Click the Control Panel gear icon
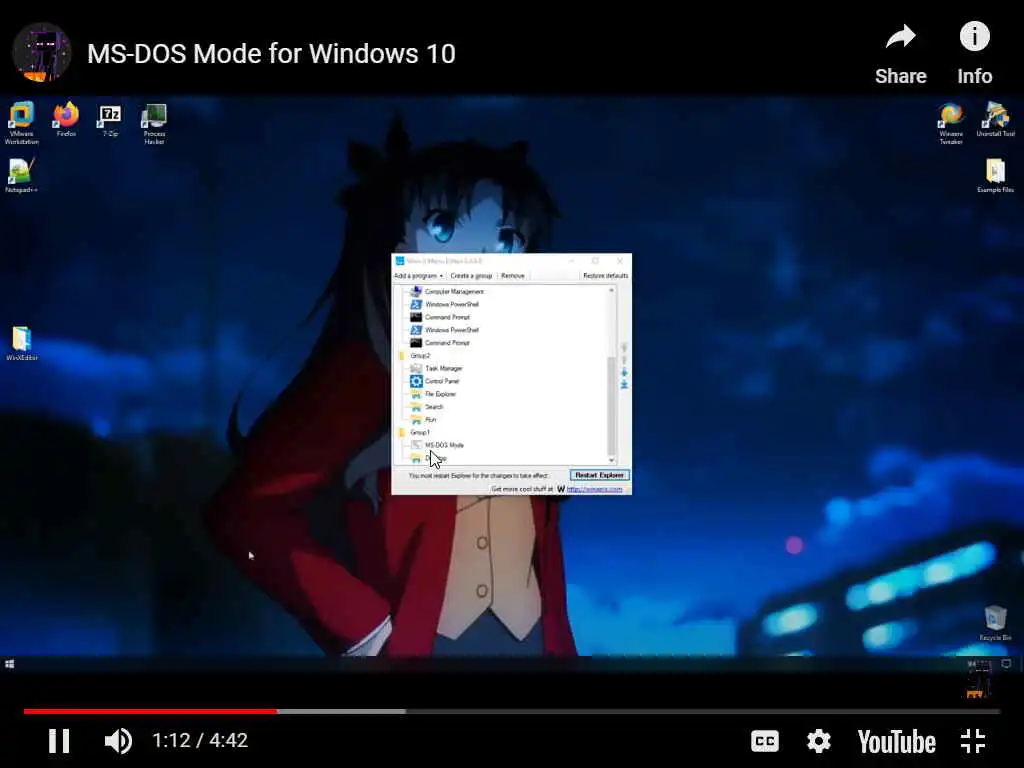 [x=416, y=381]
